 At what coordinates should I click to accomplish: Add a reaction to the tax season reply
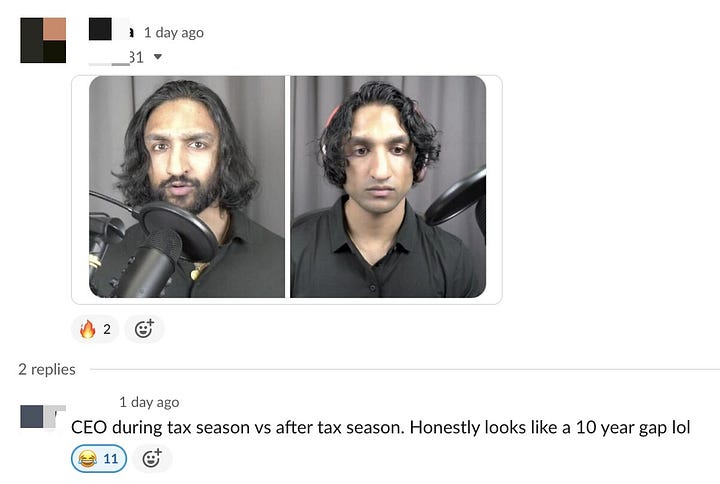152,458
